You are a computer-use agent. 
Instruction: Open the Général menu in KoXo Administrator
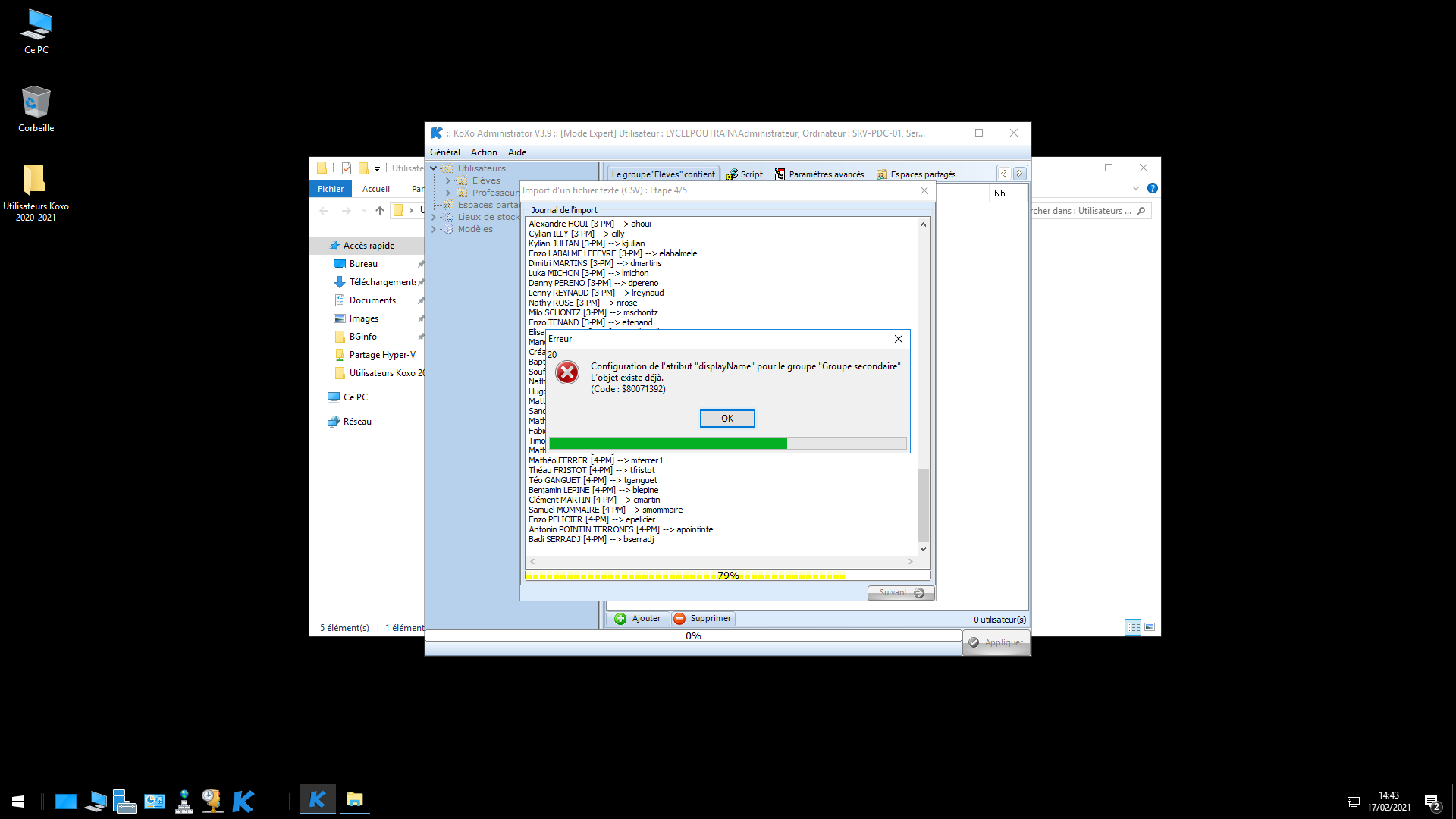point(445,152)
